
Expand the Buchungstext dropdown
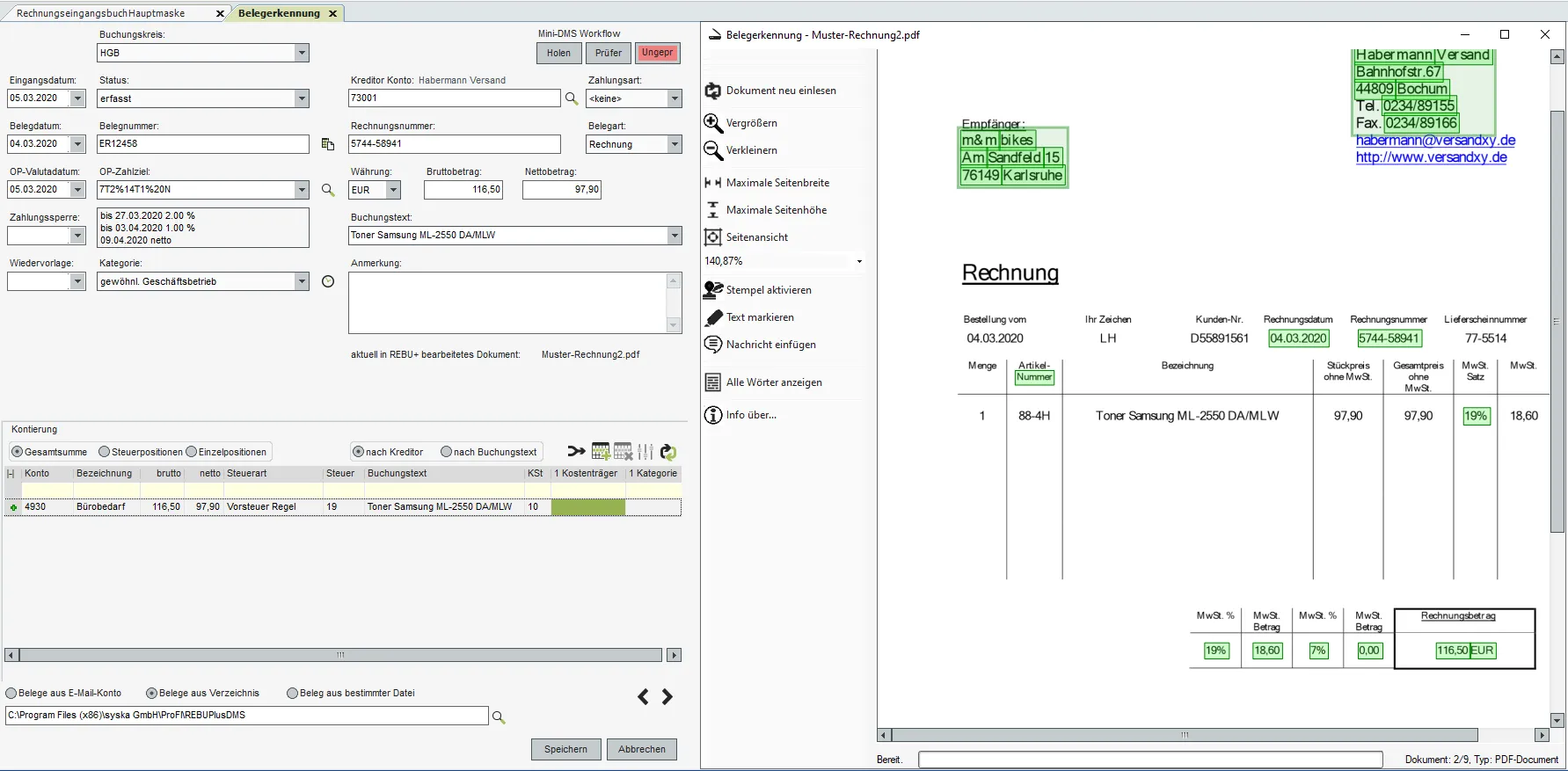click(x=675, y=236)
